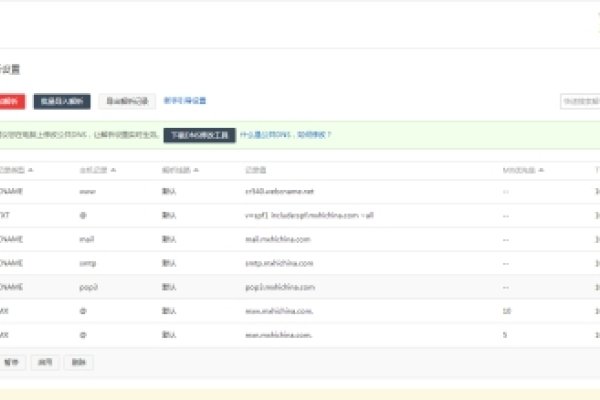Click the record value column header
The width and height of the screenshot is (600, 400).
coord(256,170)
